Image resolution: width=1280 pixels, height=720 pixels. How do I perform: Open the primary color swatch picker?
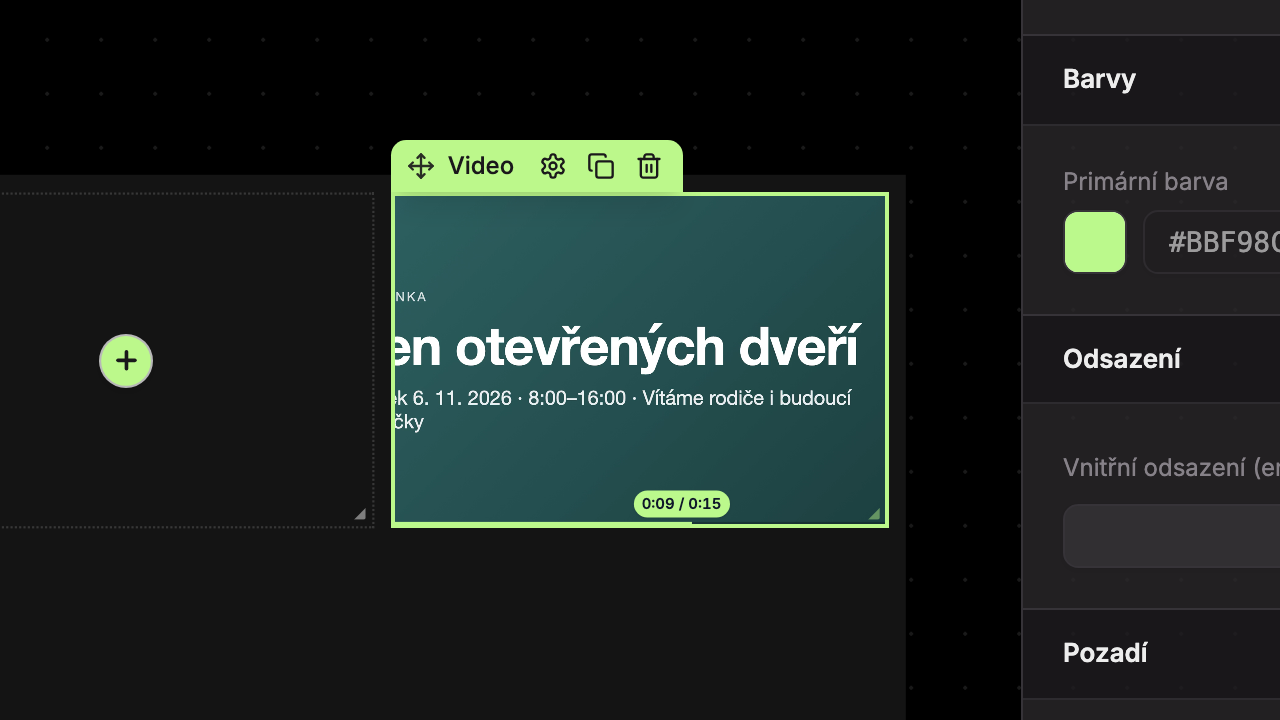[x=1095, y=242]
